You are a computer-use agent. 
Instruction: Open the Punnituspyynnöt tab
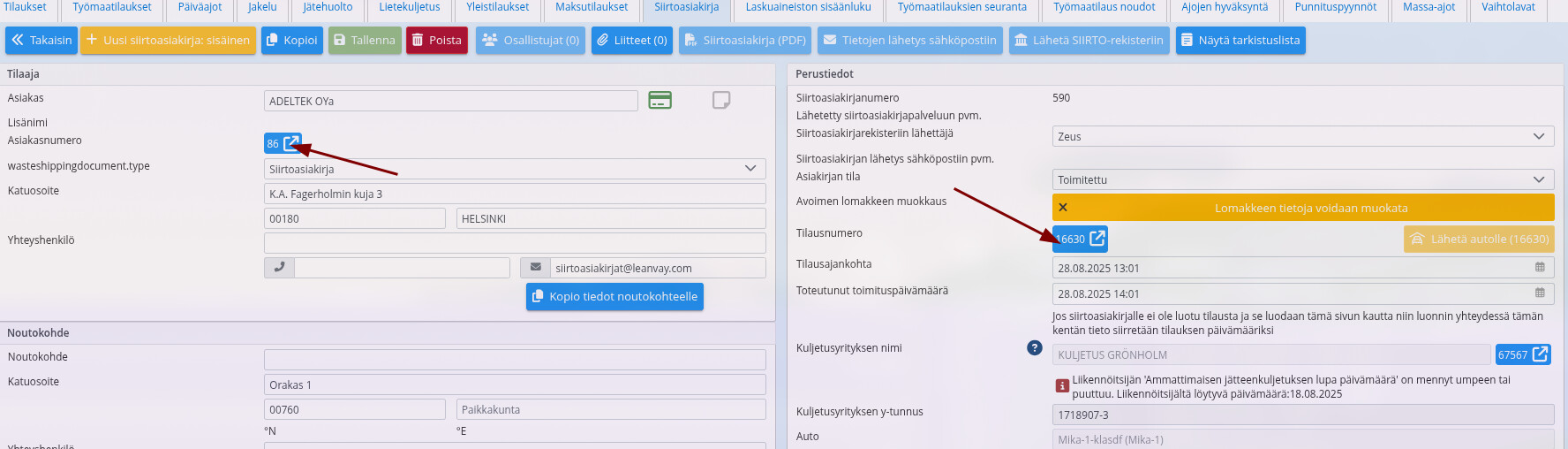click(x=1335, y=8)
